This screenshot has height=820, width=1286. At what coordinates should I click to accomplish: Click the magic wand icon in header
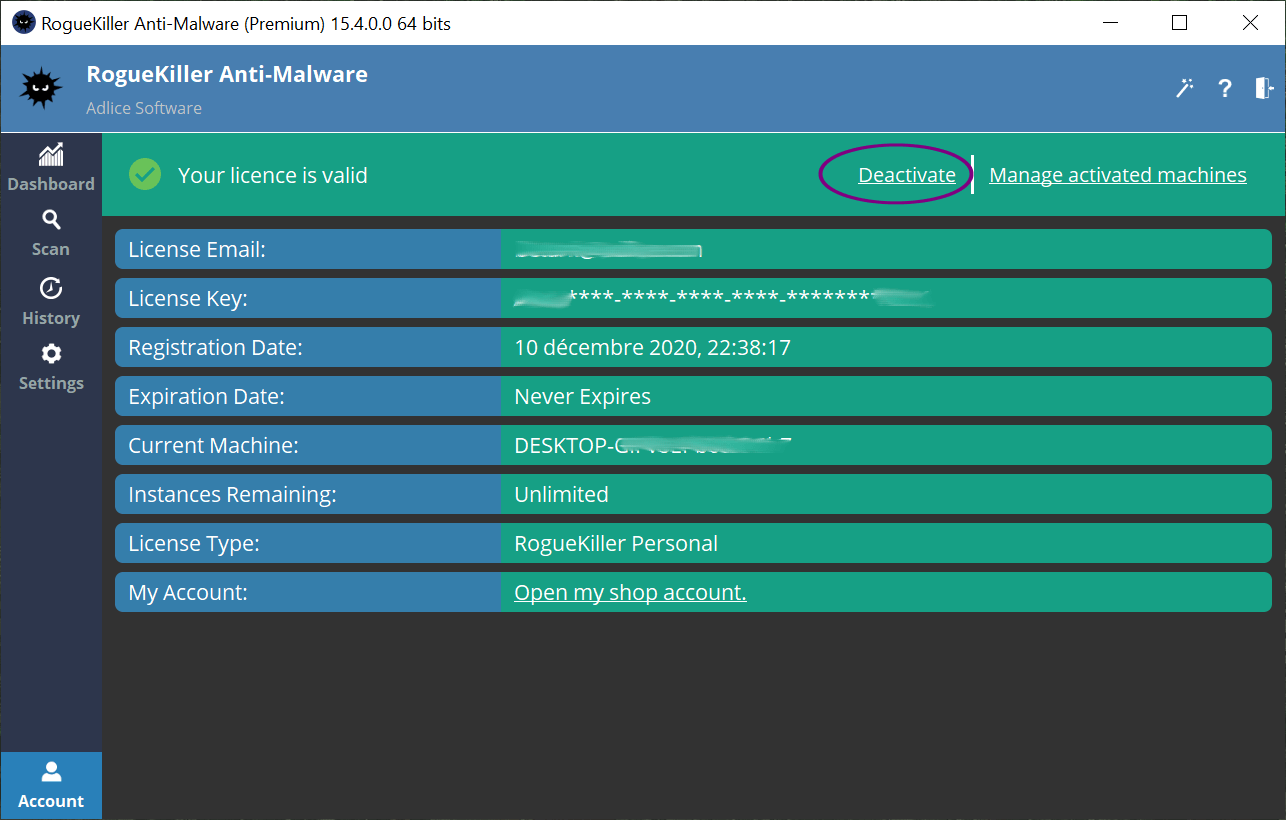[x=1185, y=89]
